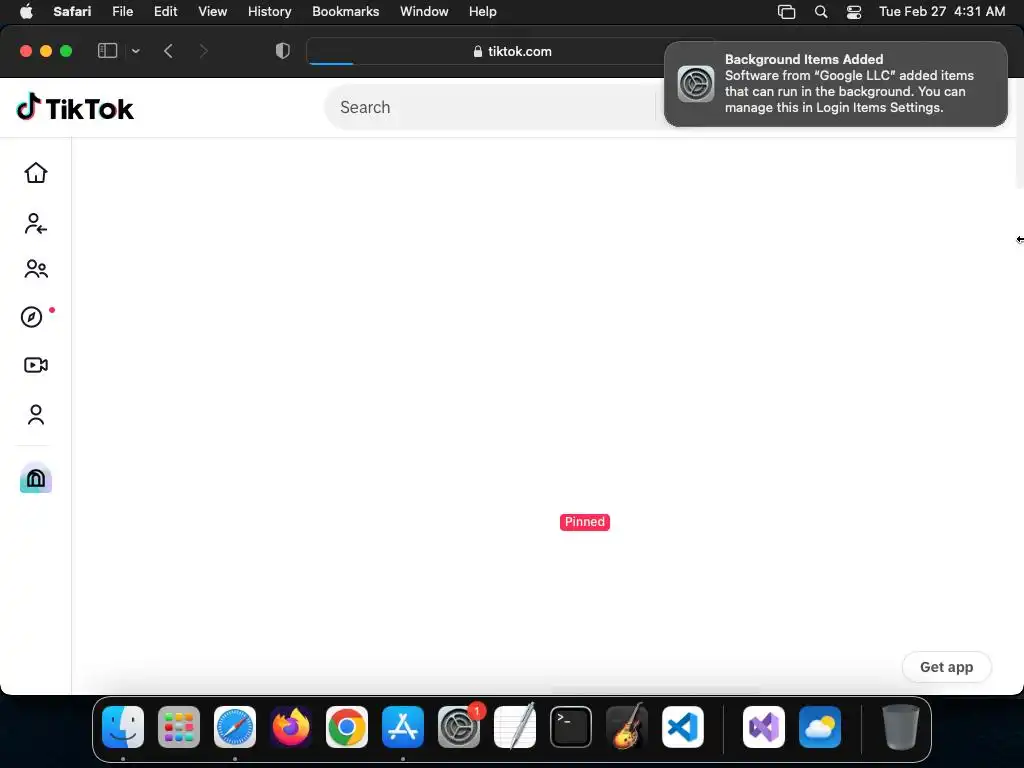Open the View menu
This screenshot has width=1024, height=768.
point(212,11)
